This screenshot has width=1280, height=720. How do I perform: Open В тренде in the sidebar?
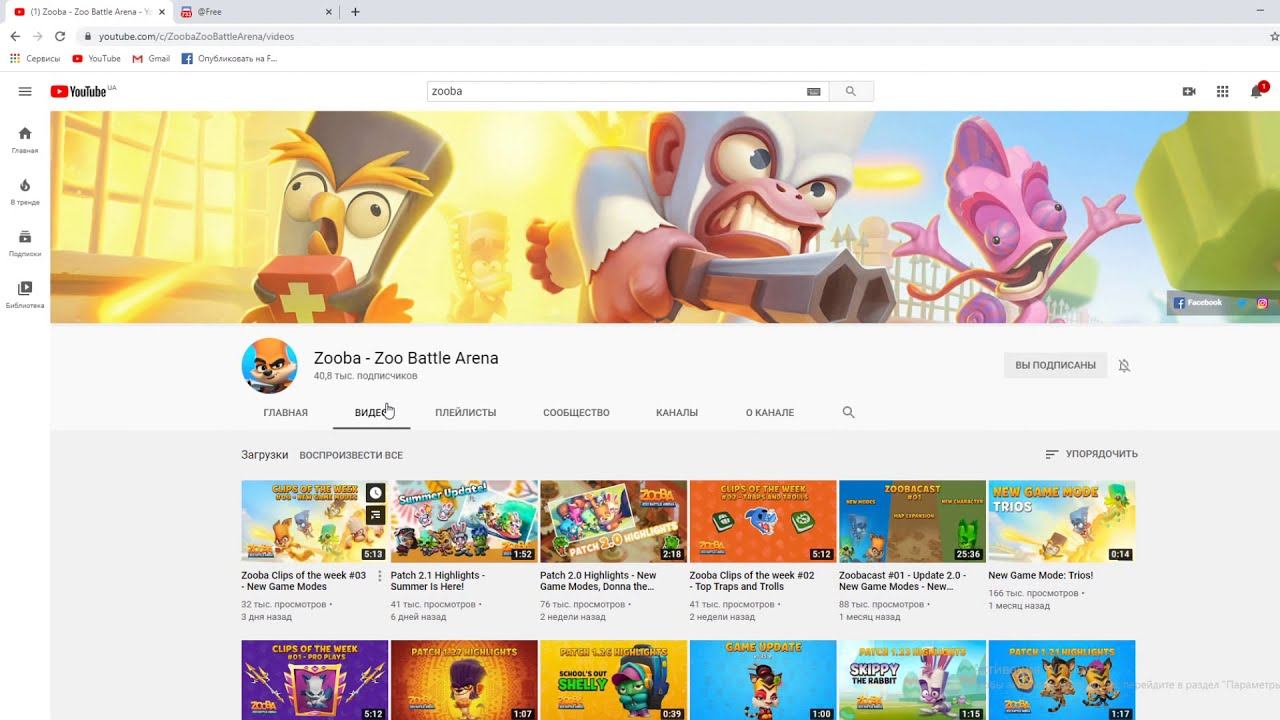tap(25, 192)
